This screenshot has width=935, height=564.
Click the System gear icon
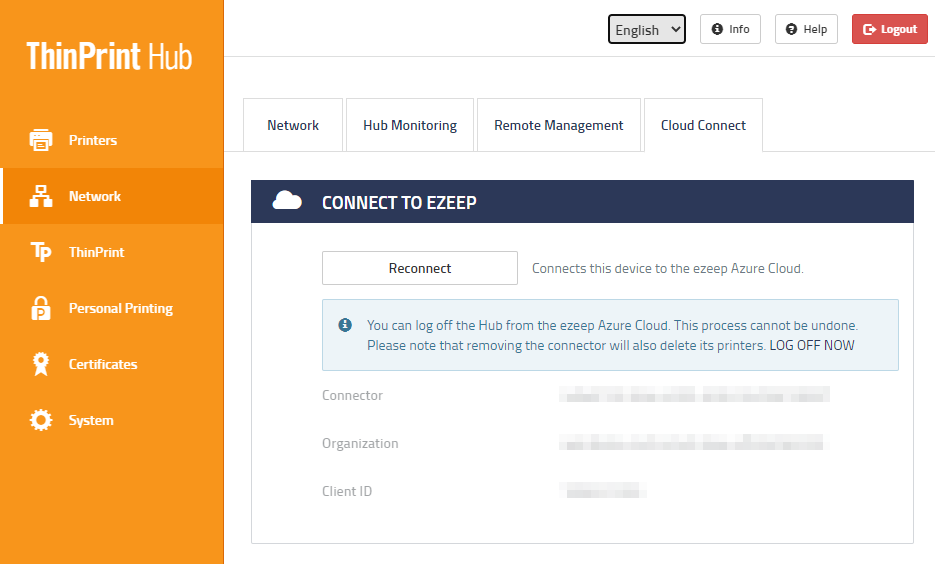point(41,420)
